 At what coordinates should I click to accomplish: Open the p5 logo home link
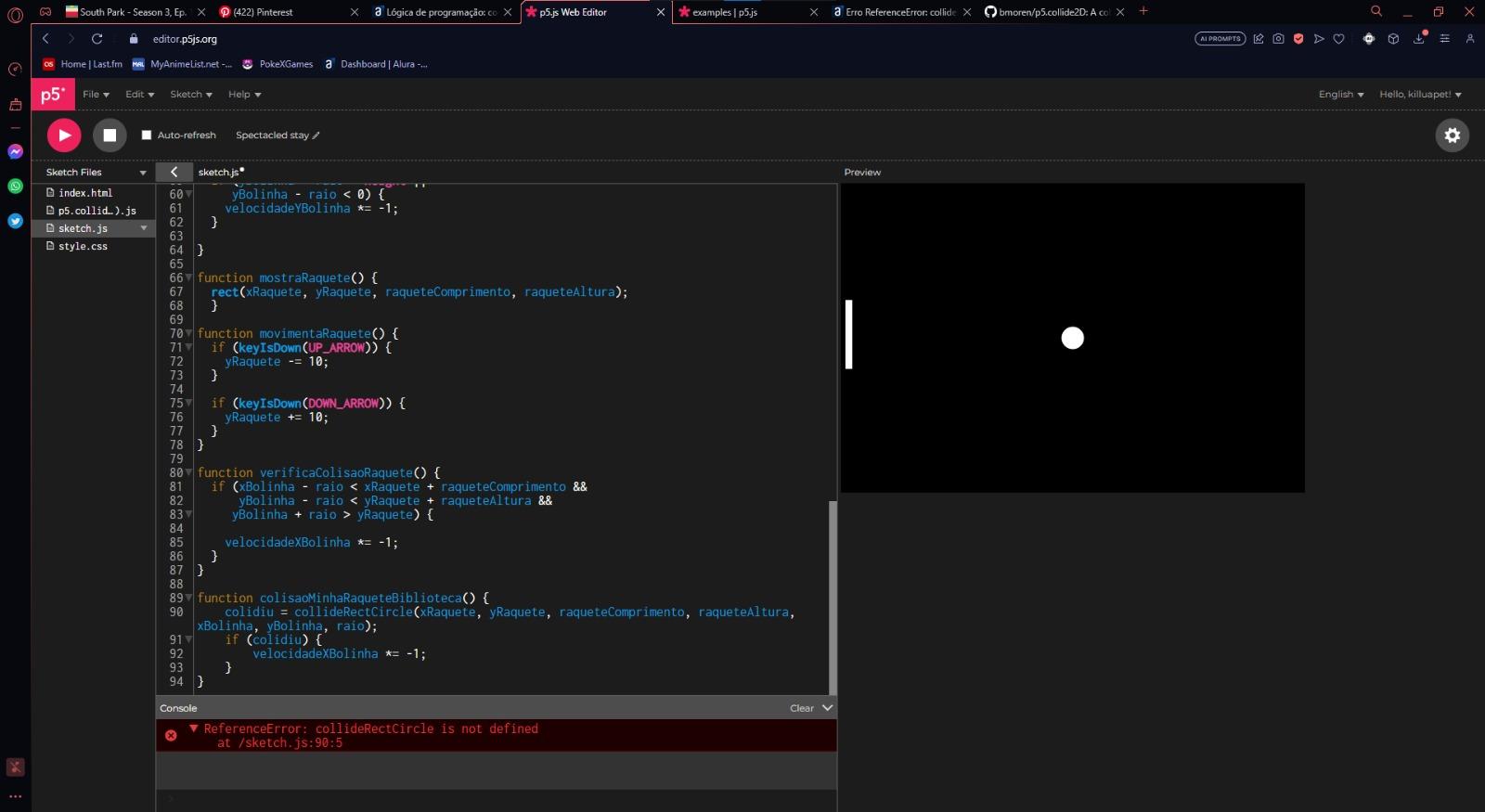(x=53, y=95)
